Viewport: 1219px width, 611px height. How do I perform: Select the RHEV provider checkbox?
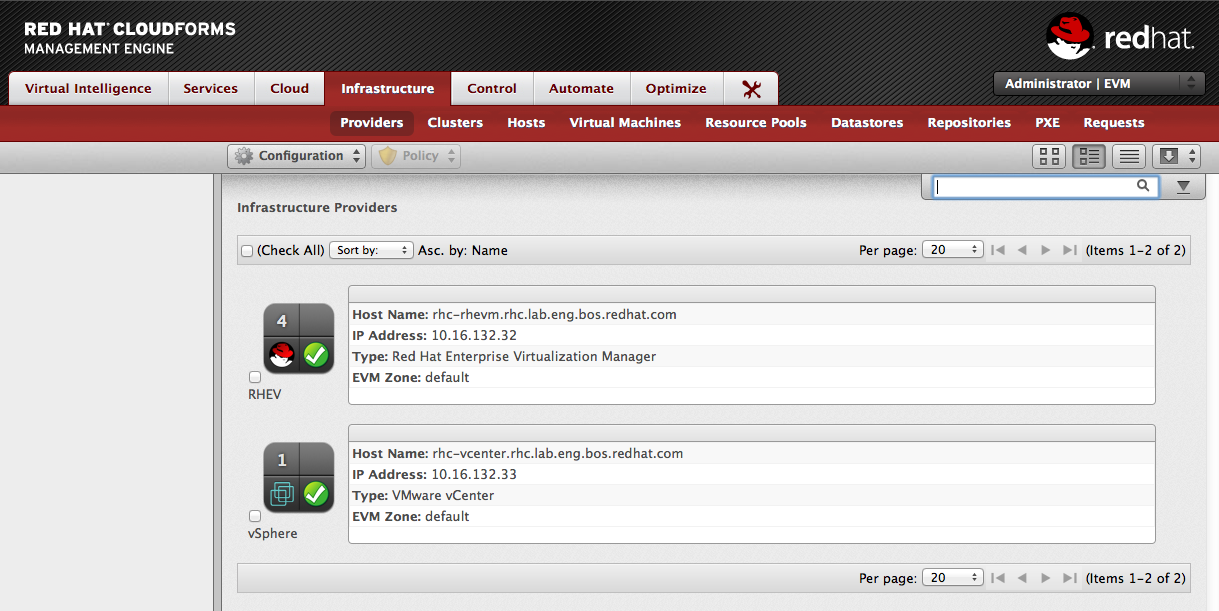tap(255, 377)
